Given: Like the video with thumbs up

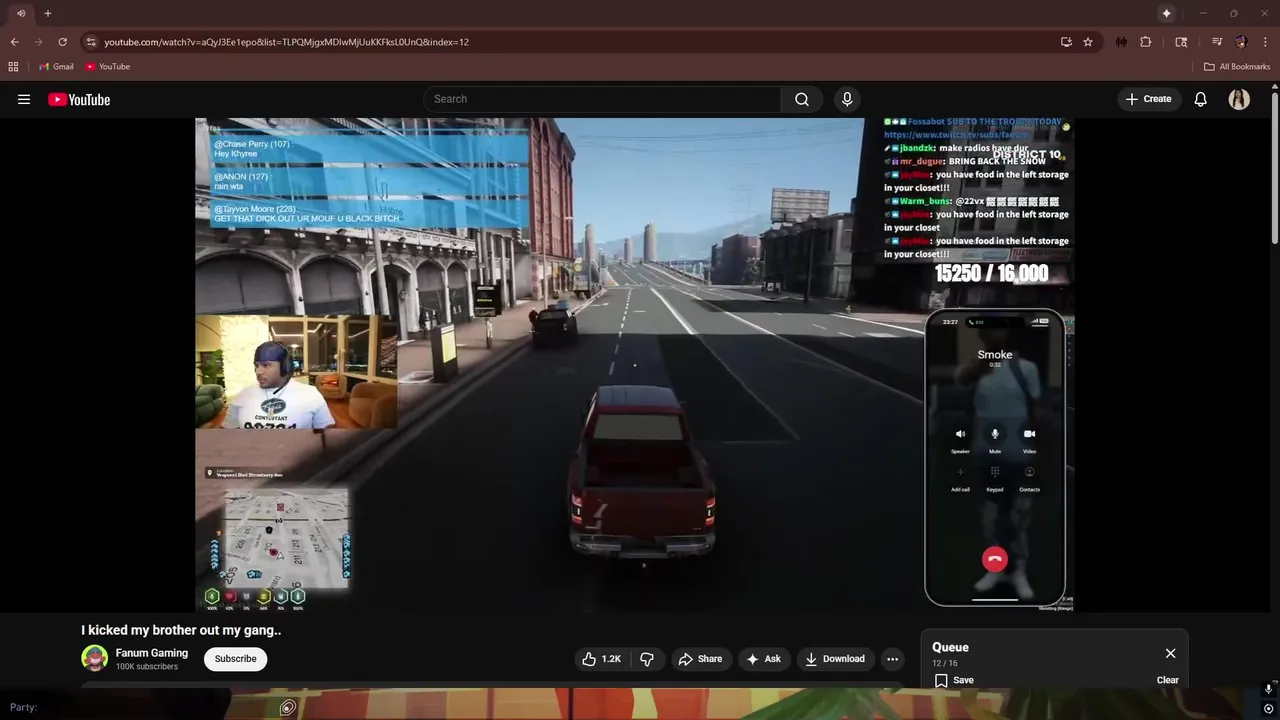Looking at the screenshot, I should click(x=601, y=659).
